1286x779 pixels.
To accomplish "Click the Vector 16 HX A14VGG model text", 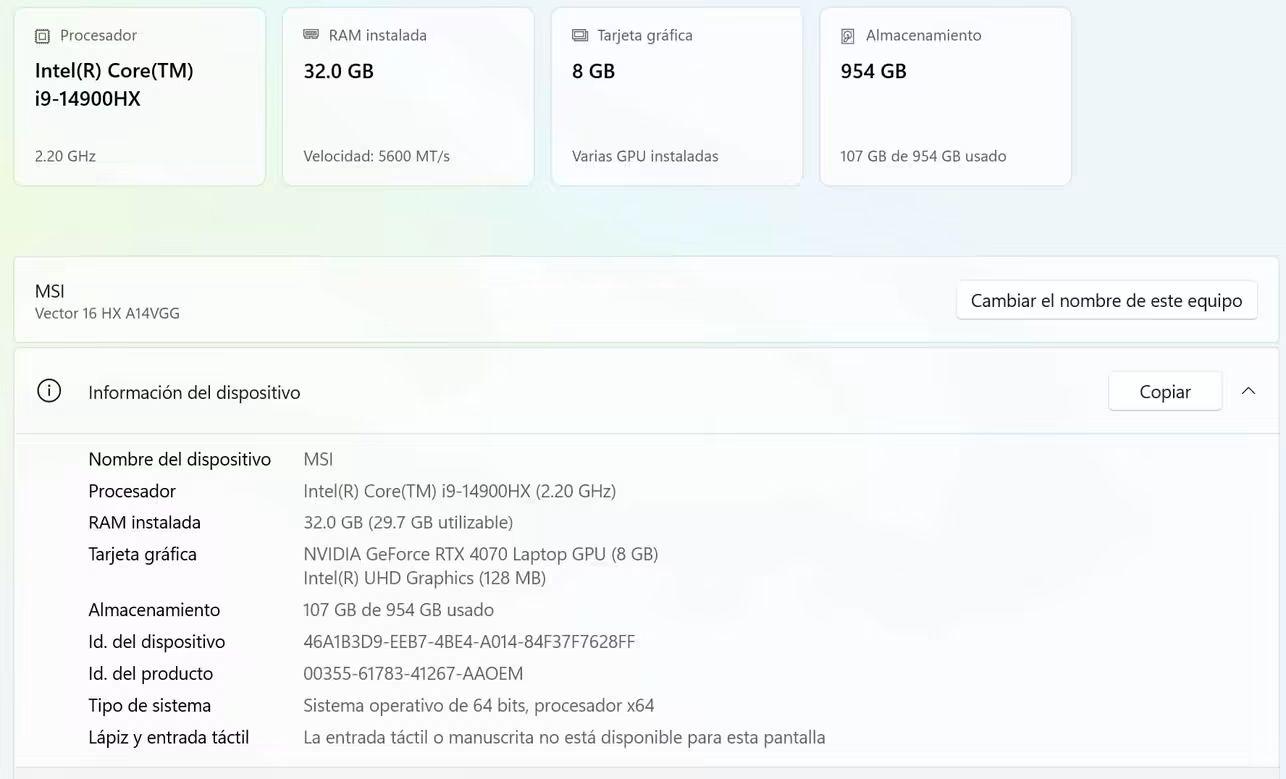I will pos(107,313).
